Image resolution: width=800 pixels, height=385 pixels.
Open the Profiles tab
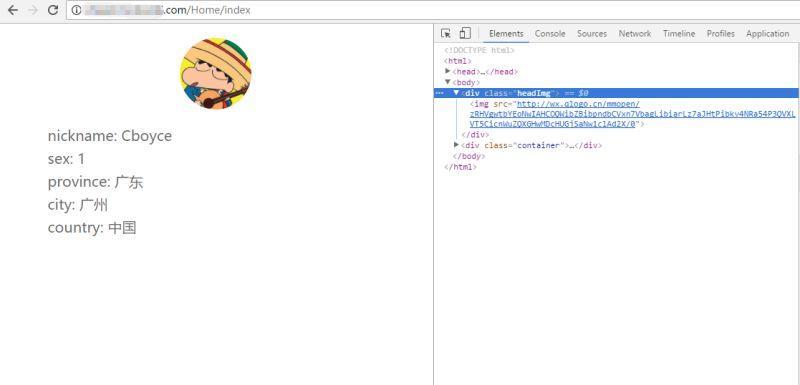click(720, 34)
